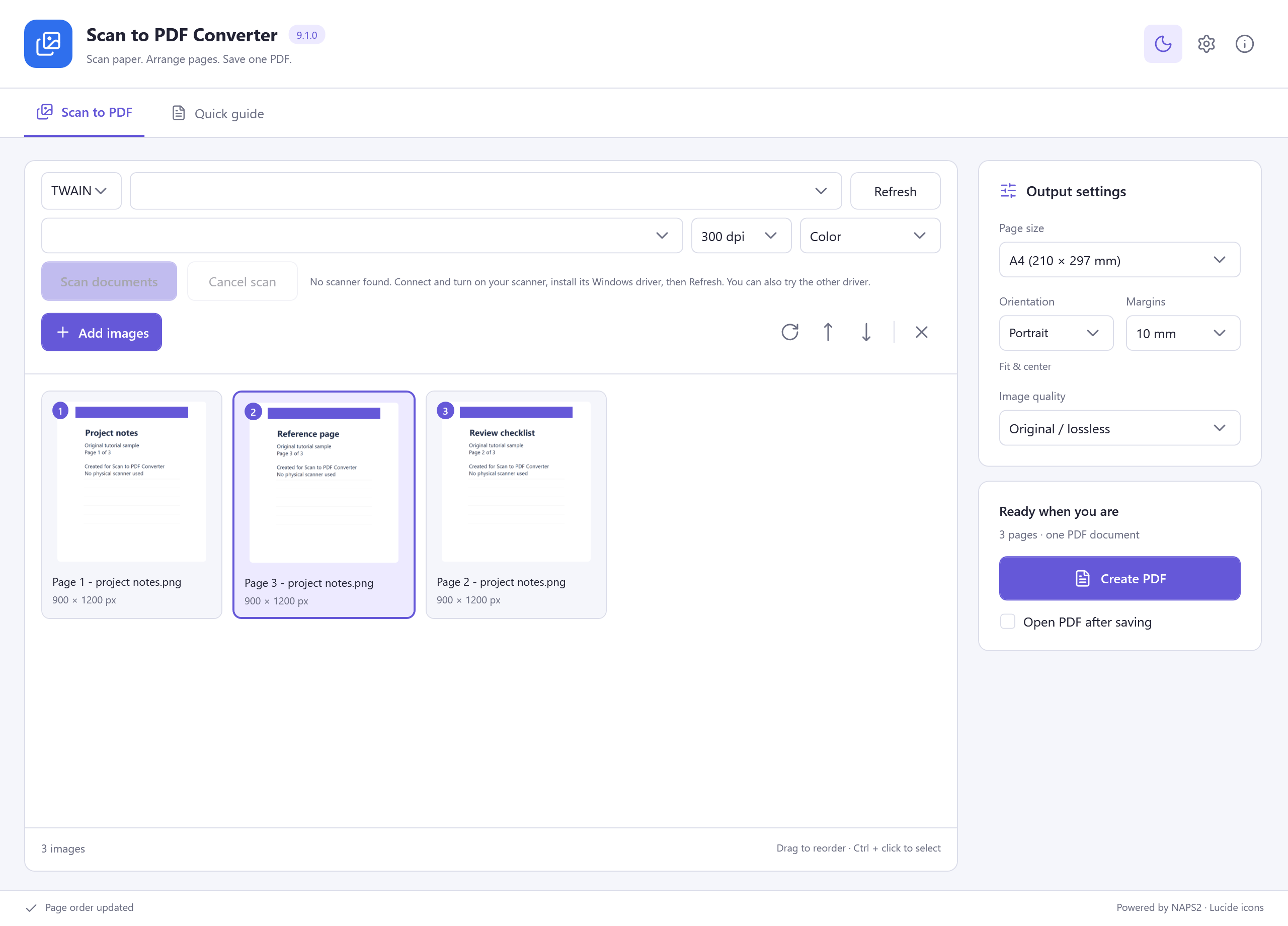Viewport: 1288px width, 926px height.
Task: Click the Scan documents button
Action: click(109, 281)
